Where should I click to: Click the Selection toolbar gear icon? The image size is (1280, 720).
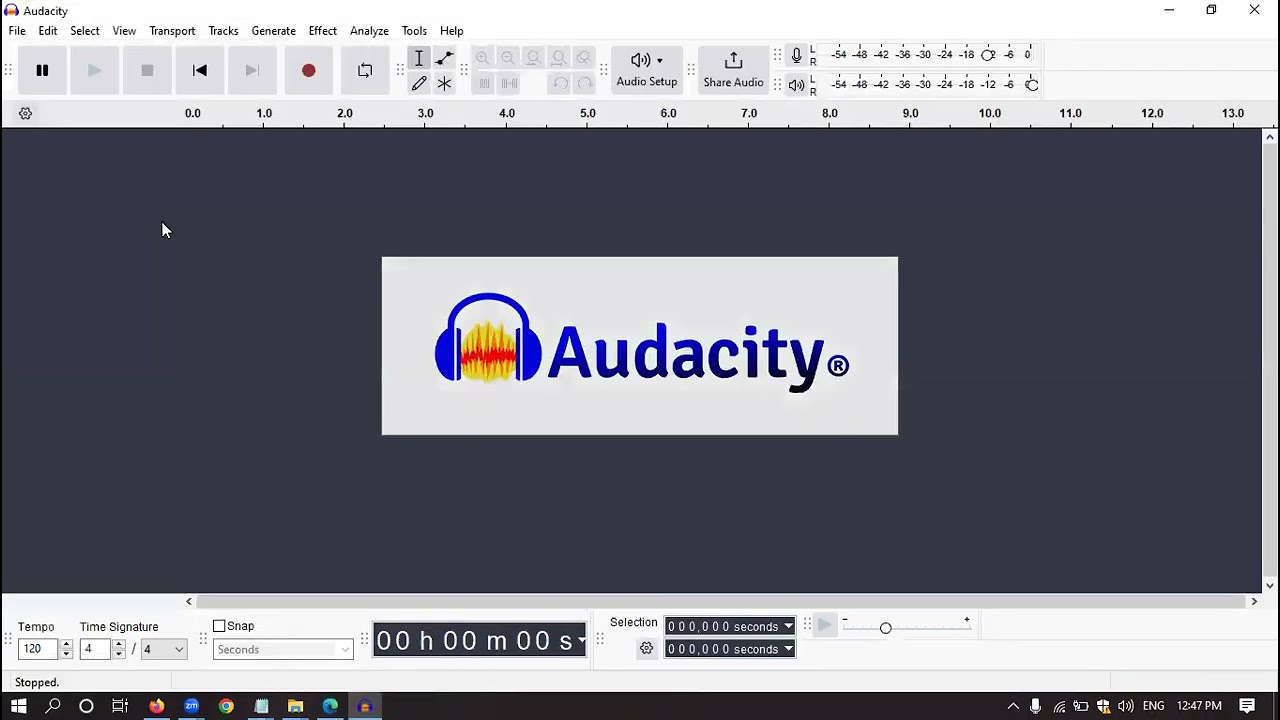(x=646, y=649)
